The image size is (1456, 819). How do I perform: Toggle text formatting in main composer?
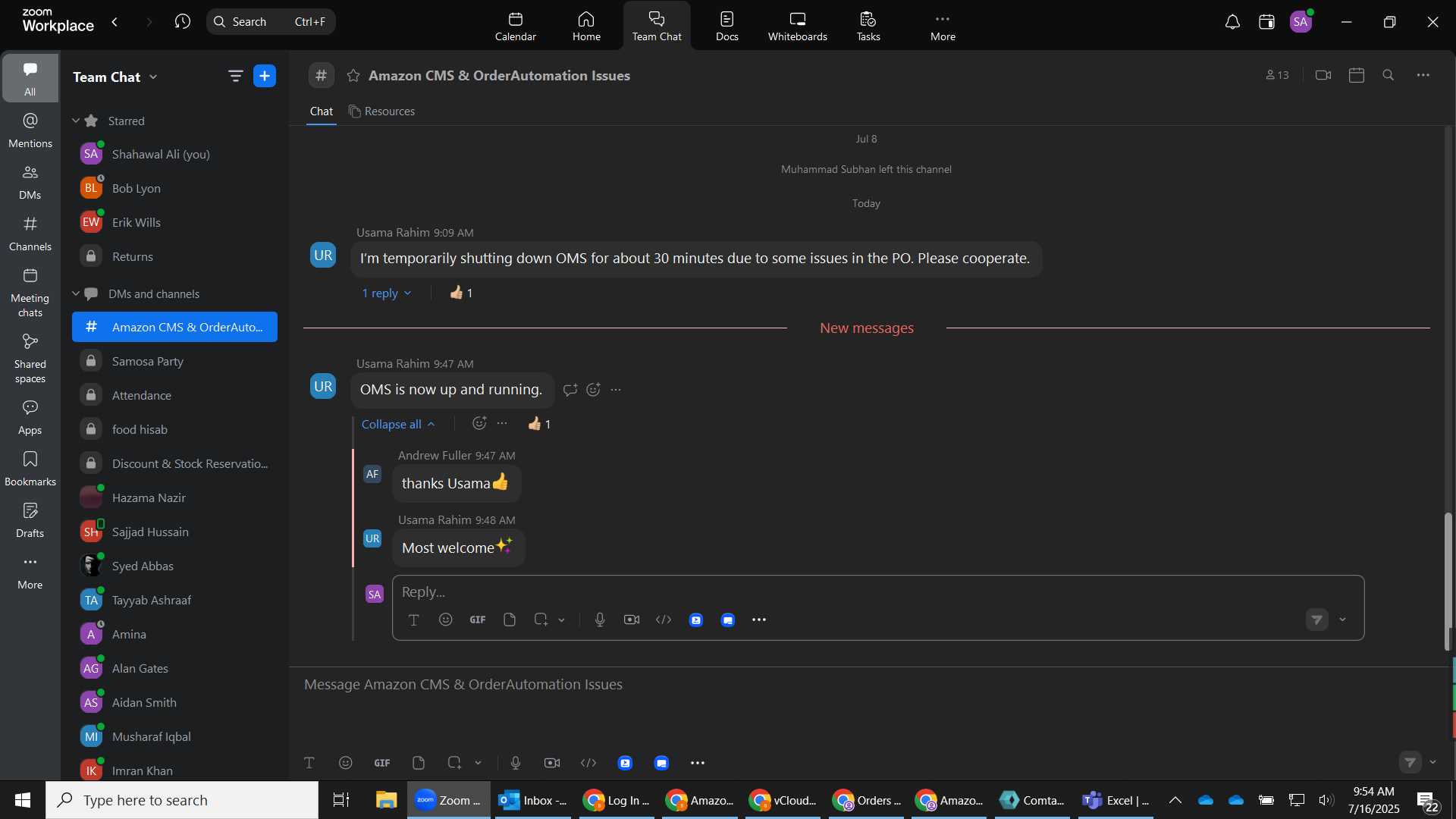pos(309,763)
